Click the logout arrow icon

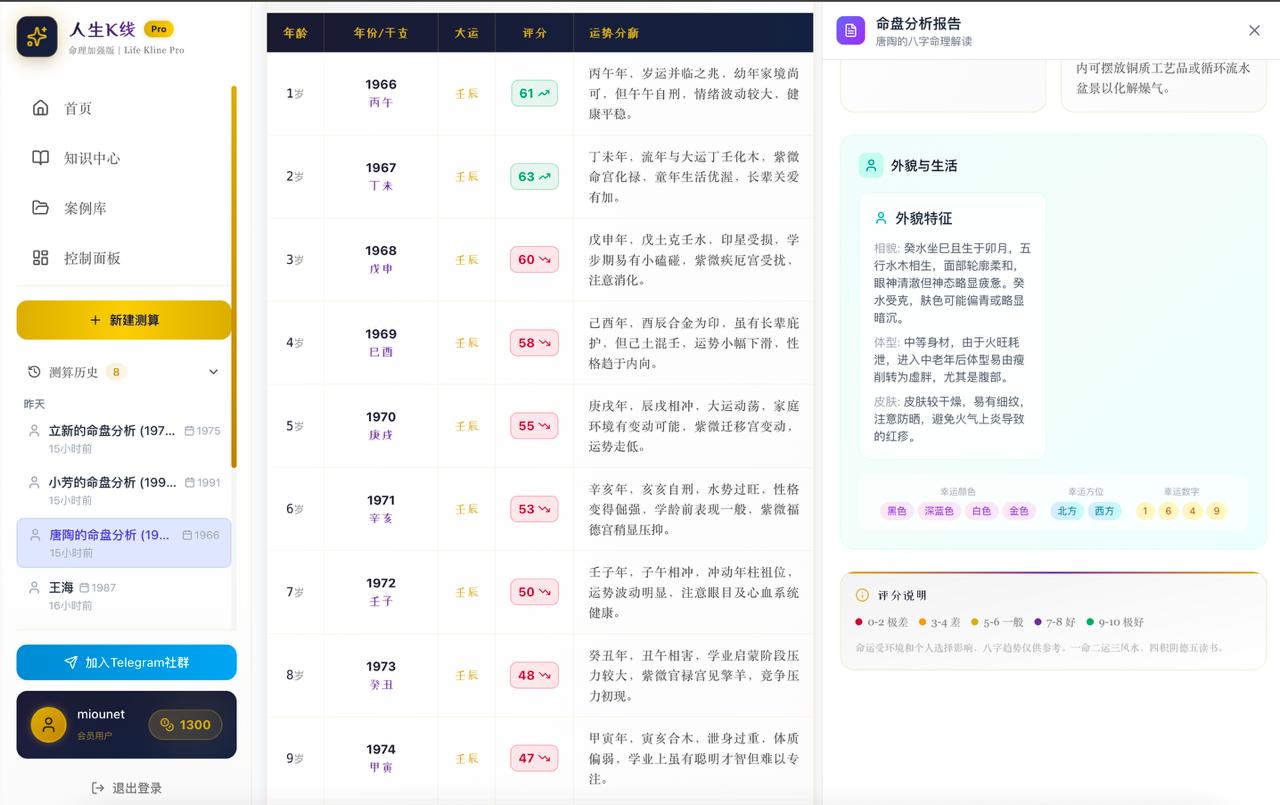98,788
